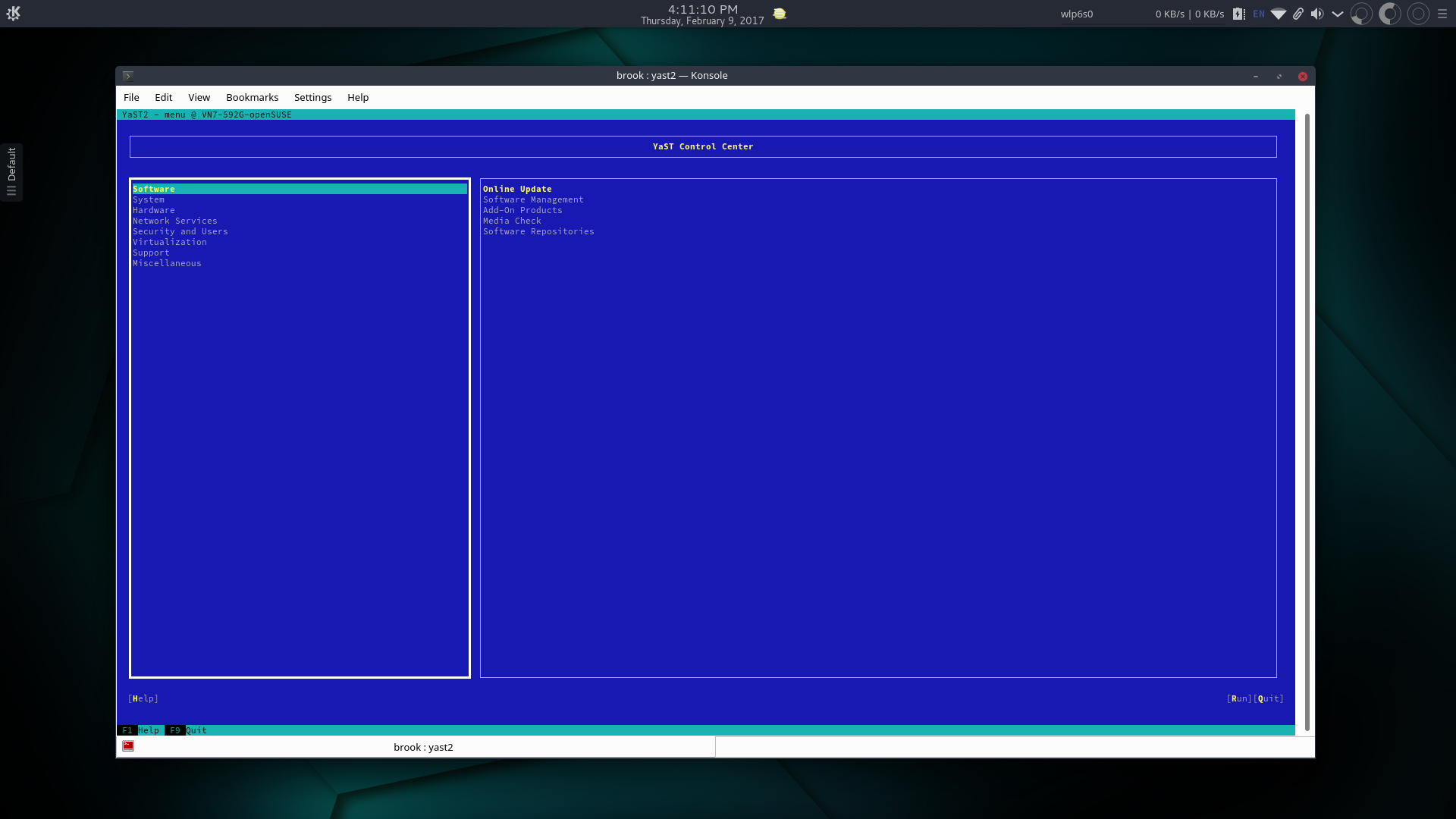1456x819 pixels.
Task: Open the volume speaker tray icon
Action: pyautogui.click(x=1317, y=14)
